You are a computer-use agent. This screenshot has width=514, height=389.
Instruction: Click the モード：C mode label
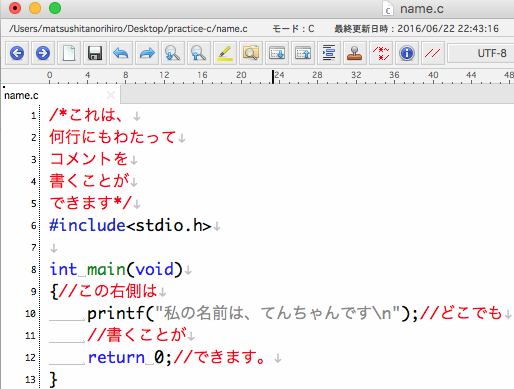[x=293, y=29]
